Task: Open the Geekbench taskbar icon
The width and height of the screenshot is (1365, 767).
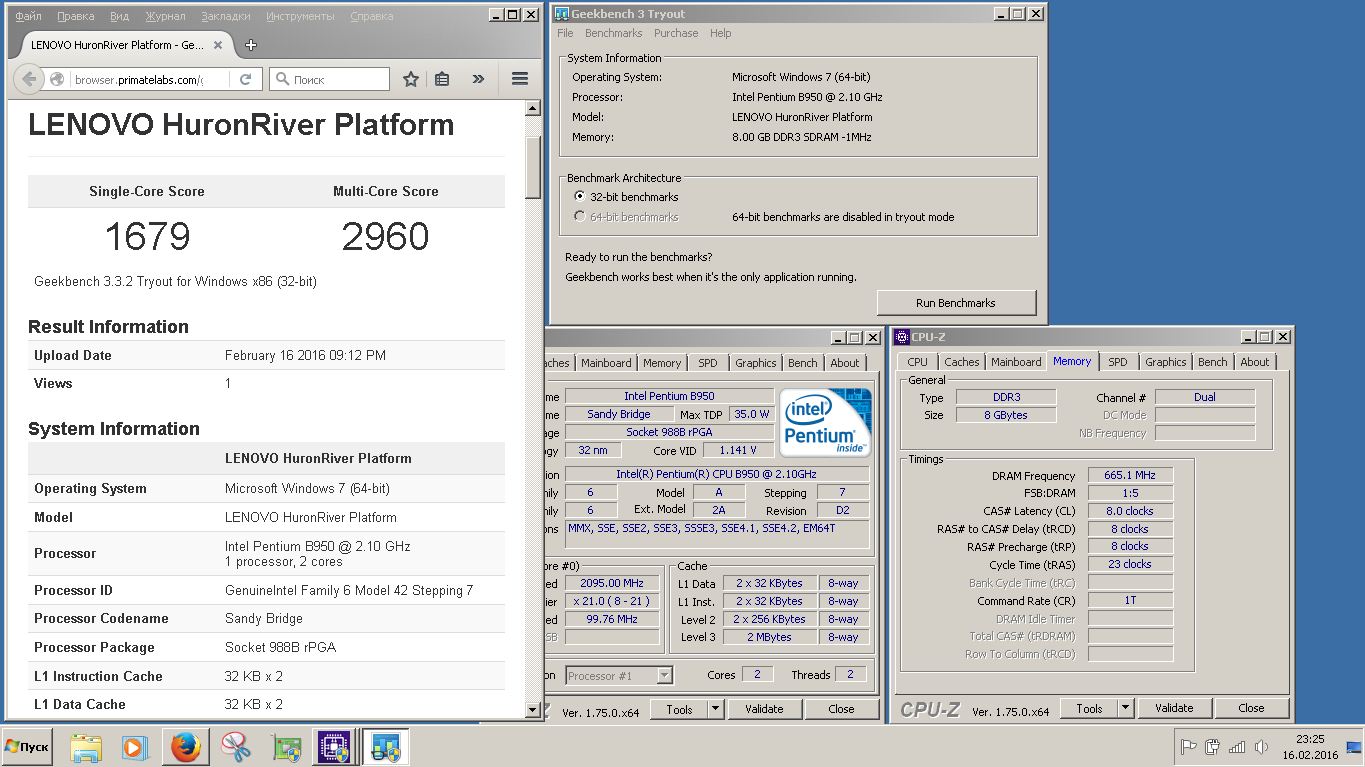Action: coord(384,748)
